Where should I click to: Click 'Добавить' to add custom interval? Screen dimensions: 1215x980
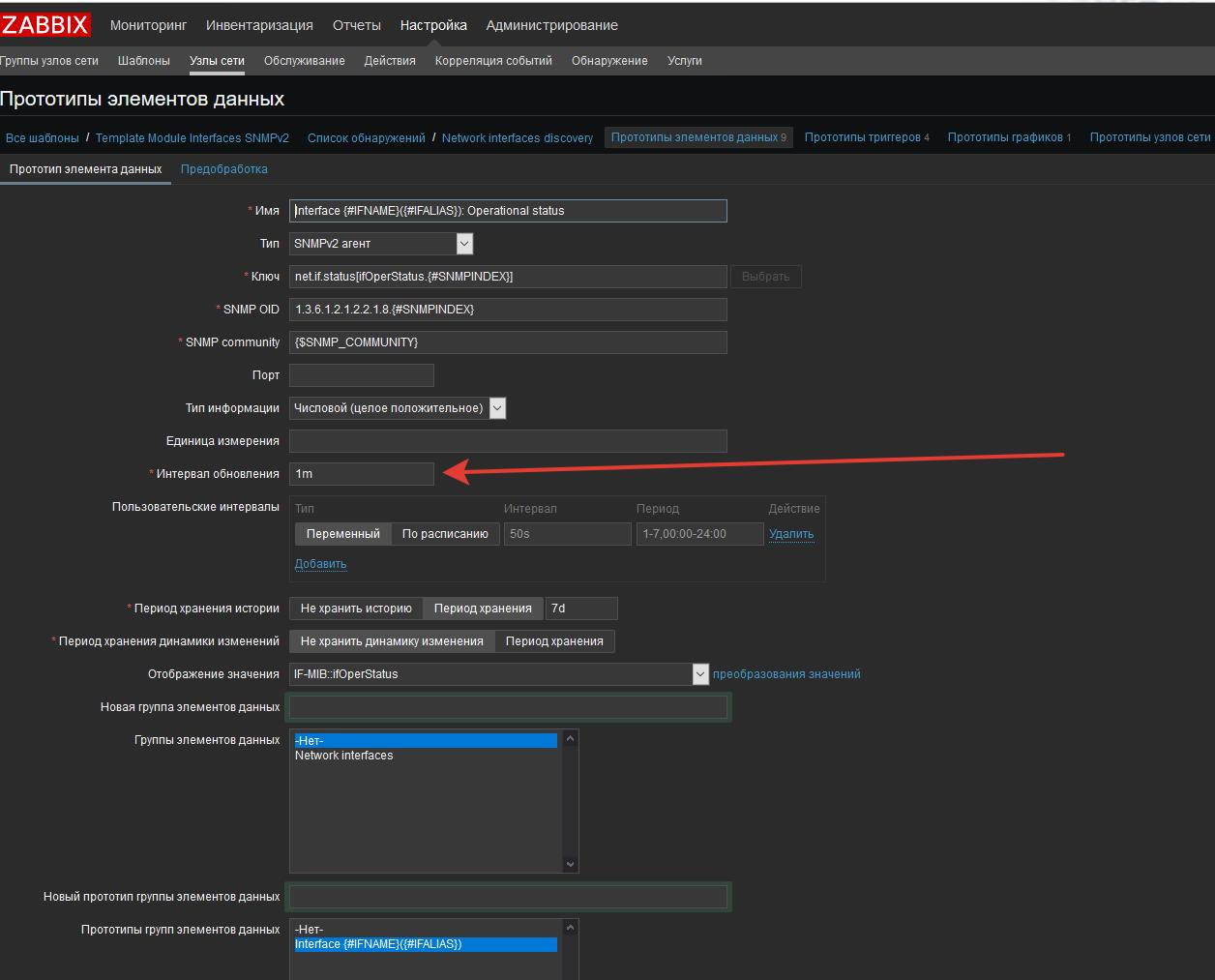click(320, 564)
